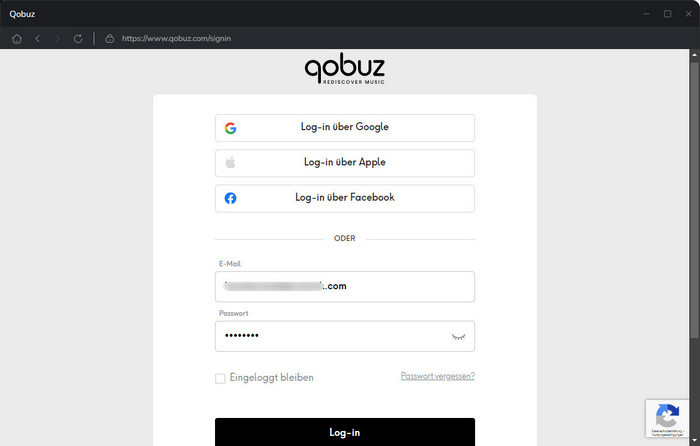Click the URL address bar text
Image resolution: width=700 pixels, height=446 pixels.
tap(176, 38)
